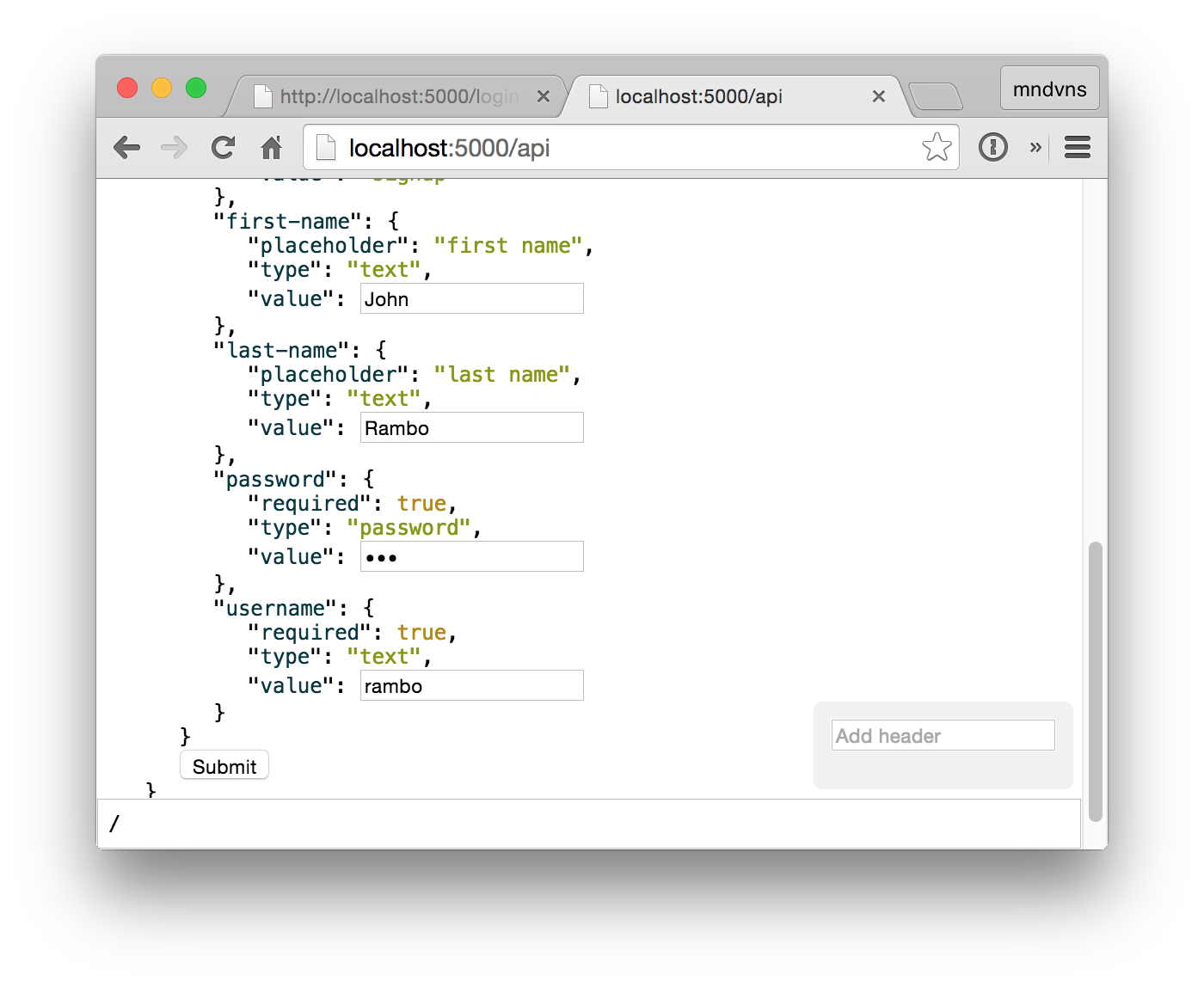Go to the home page icon

click(x=272, y=148)
